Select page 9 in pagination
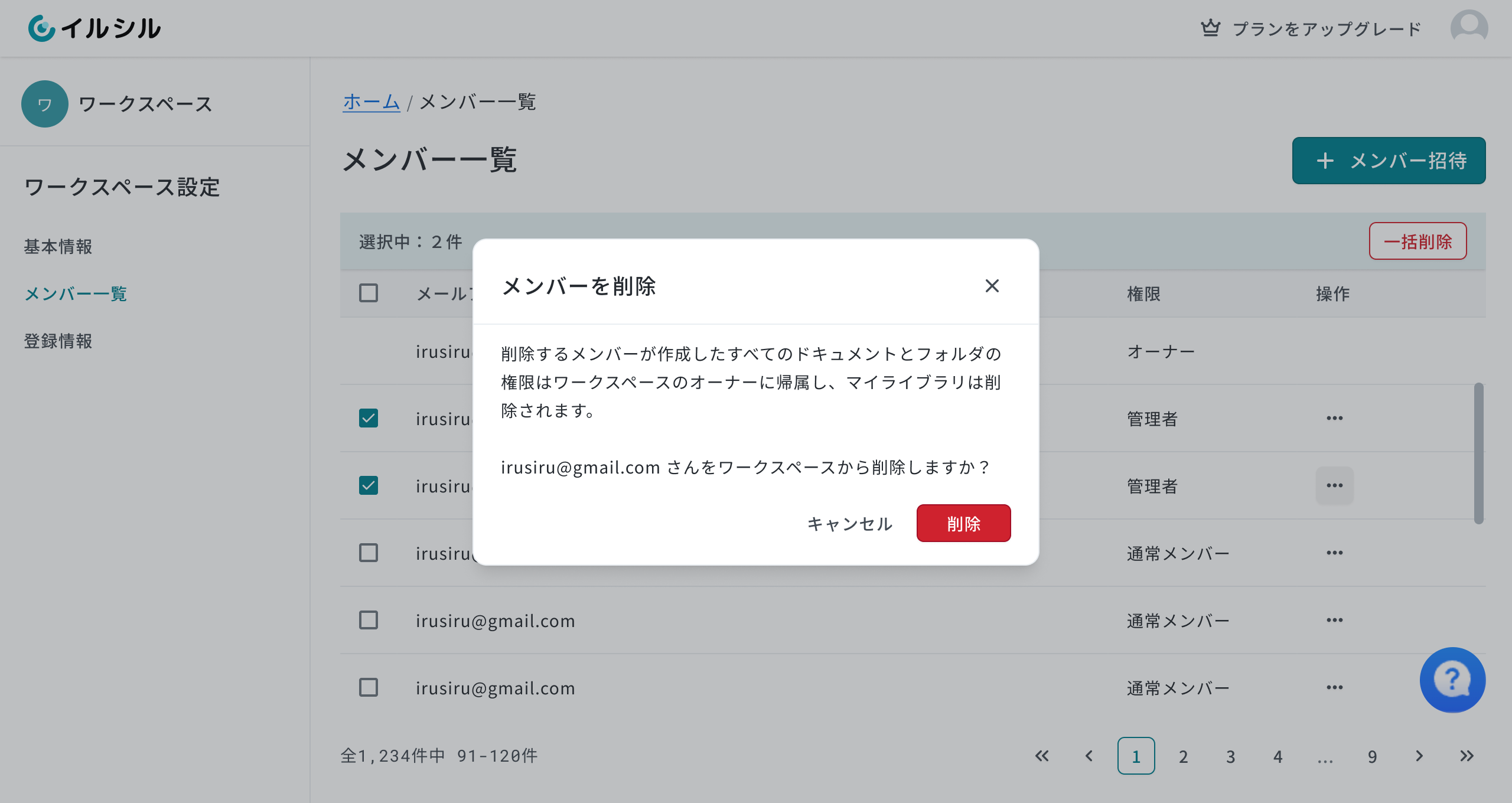The height and width of the screenshot is (803, 1512). click(x=1373, y=756)
